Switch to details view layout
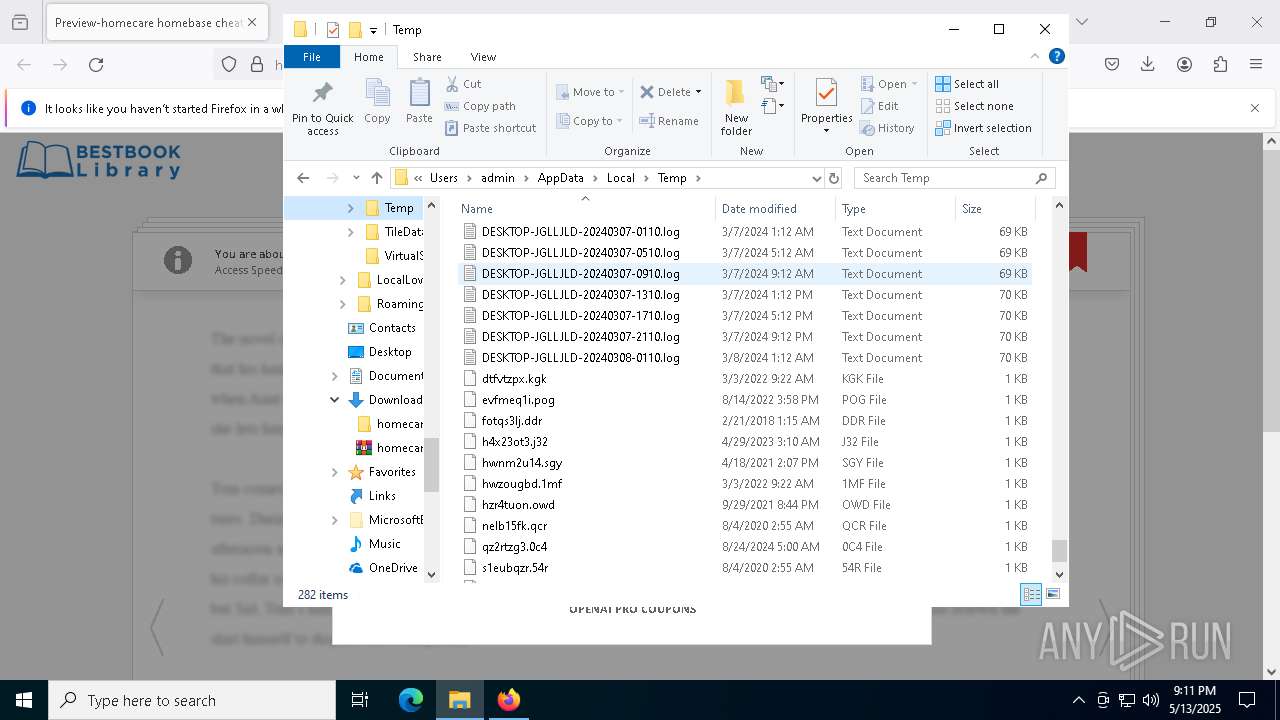Screen dimensions: 1280x720 point(1031,594)
